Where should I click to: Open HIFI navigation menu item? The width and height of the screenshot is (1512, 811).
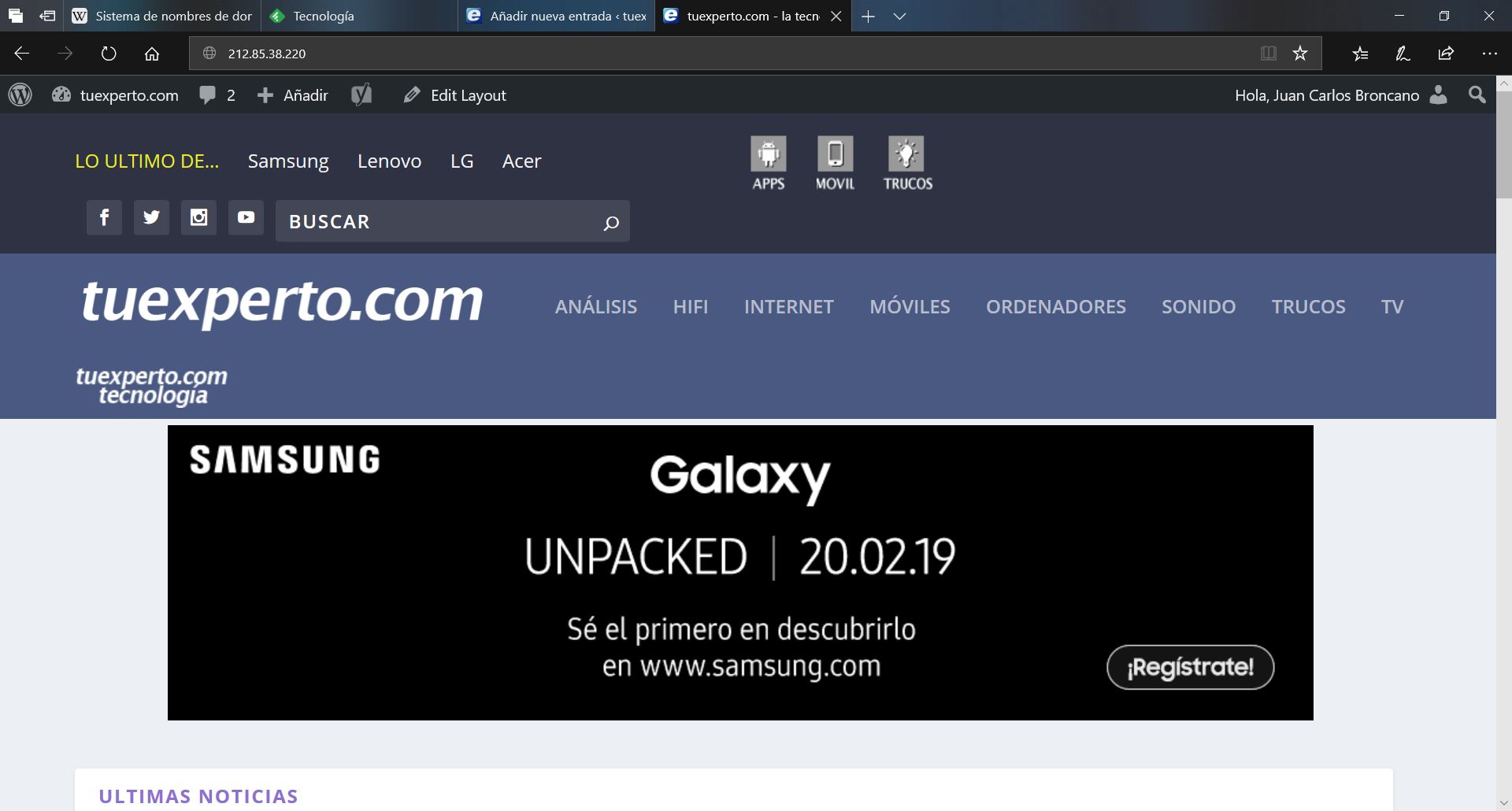pos(691,306)
